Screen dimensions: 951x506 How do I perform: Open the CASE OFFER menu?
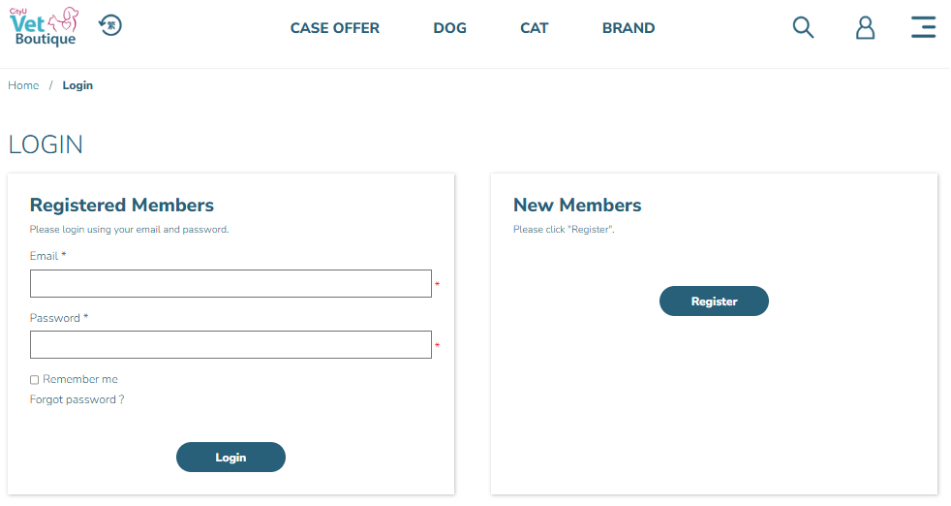tap(335, 28)
